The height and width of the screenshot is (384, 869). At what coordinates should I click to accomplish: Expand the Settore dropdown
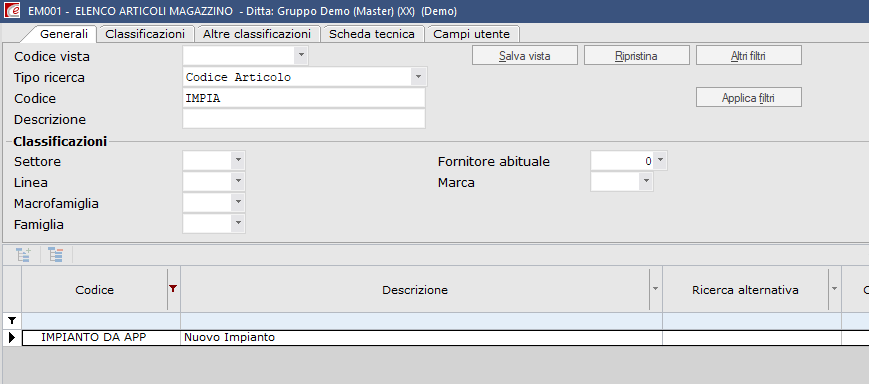[x=238, y=161]
